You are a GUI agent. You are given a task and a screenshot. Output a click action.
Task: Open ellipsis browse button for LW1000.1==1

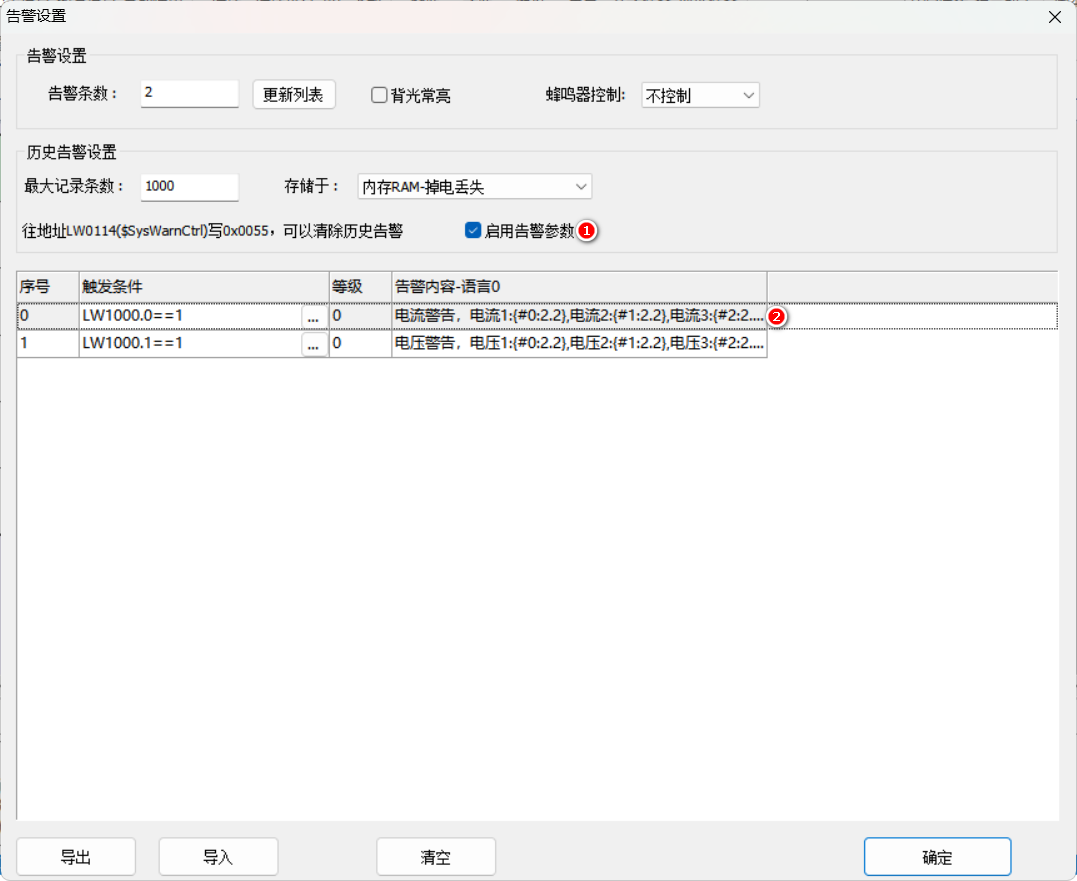313,344
